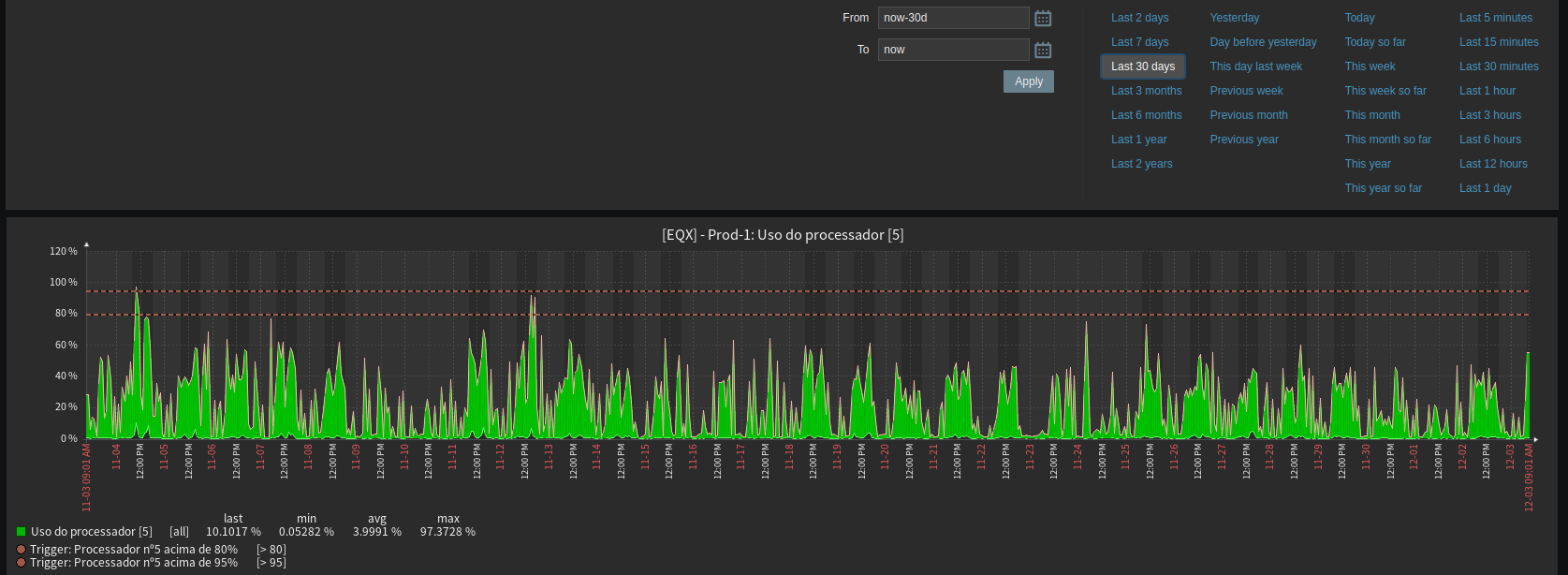
Task: Click the 95% trigger legend marker
Action: [x=21, y=563]
